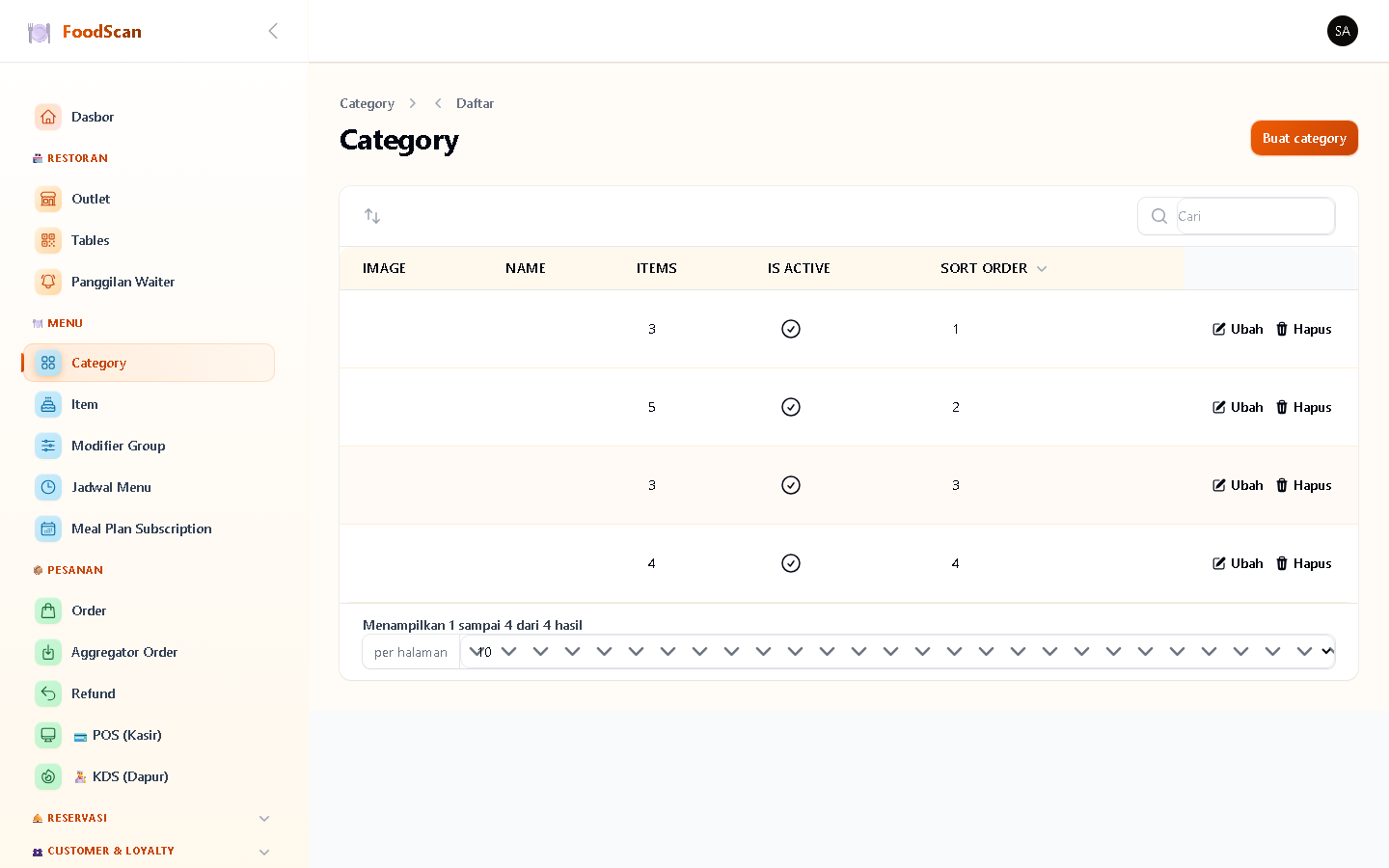Click the trash icon in sort order 4 row
1389x868 pixels.
pos(1282,563)
